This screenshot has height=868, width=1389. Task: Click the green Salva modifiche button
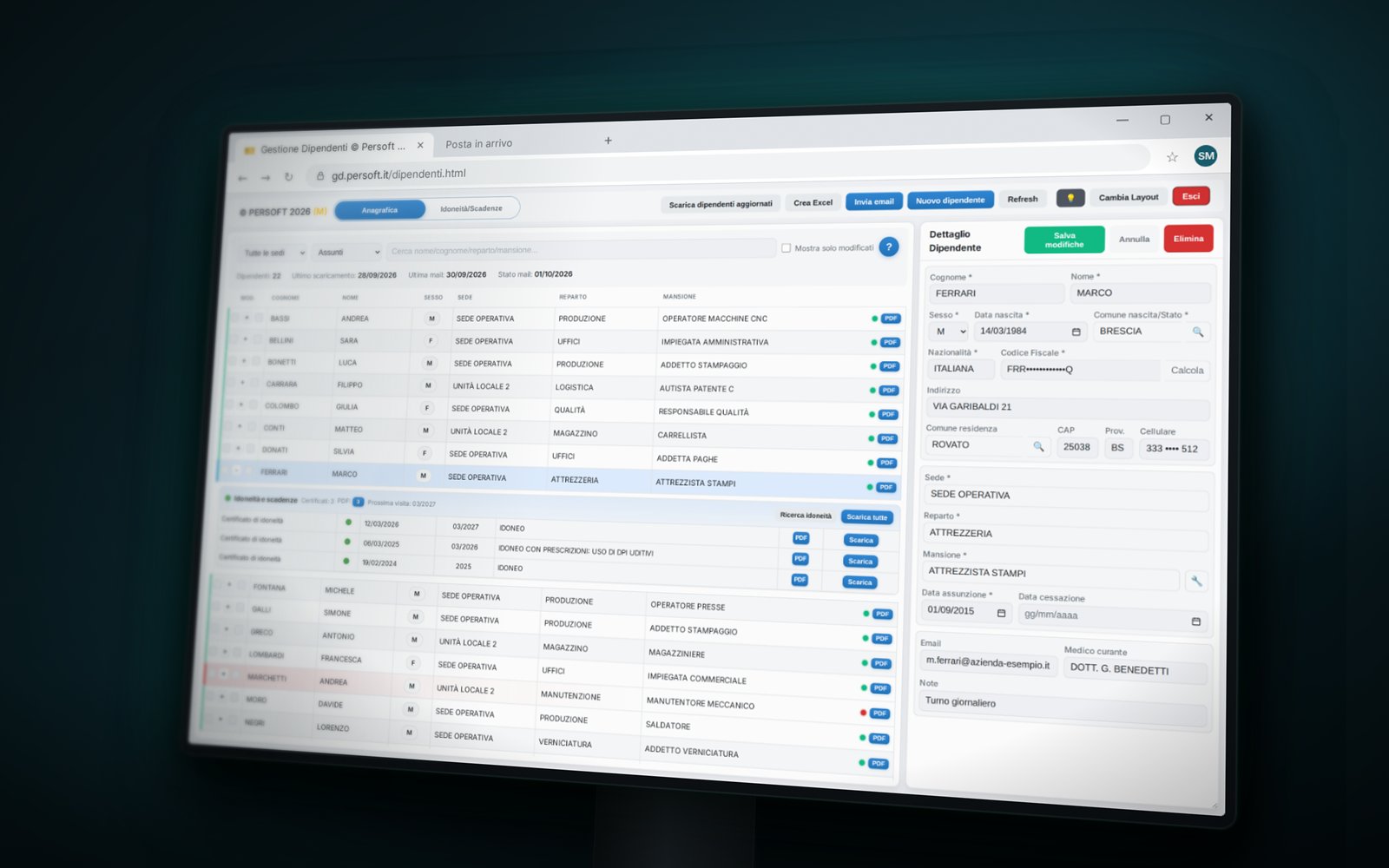click(1064, 240)
